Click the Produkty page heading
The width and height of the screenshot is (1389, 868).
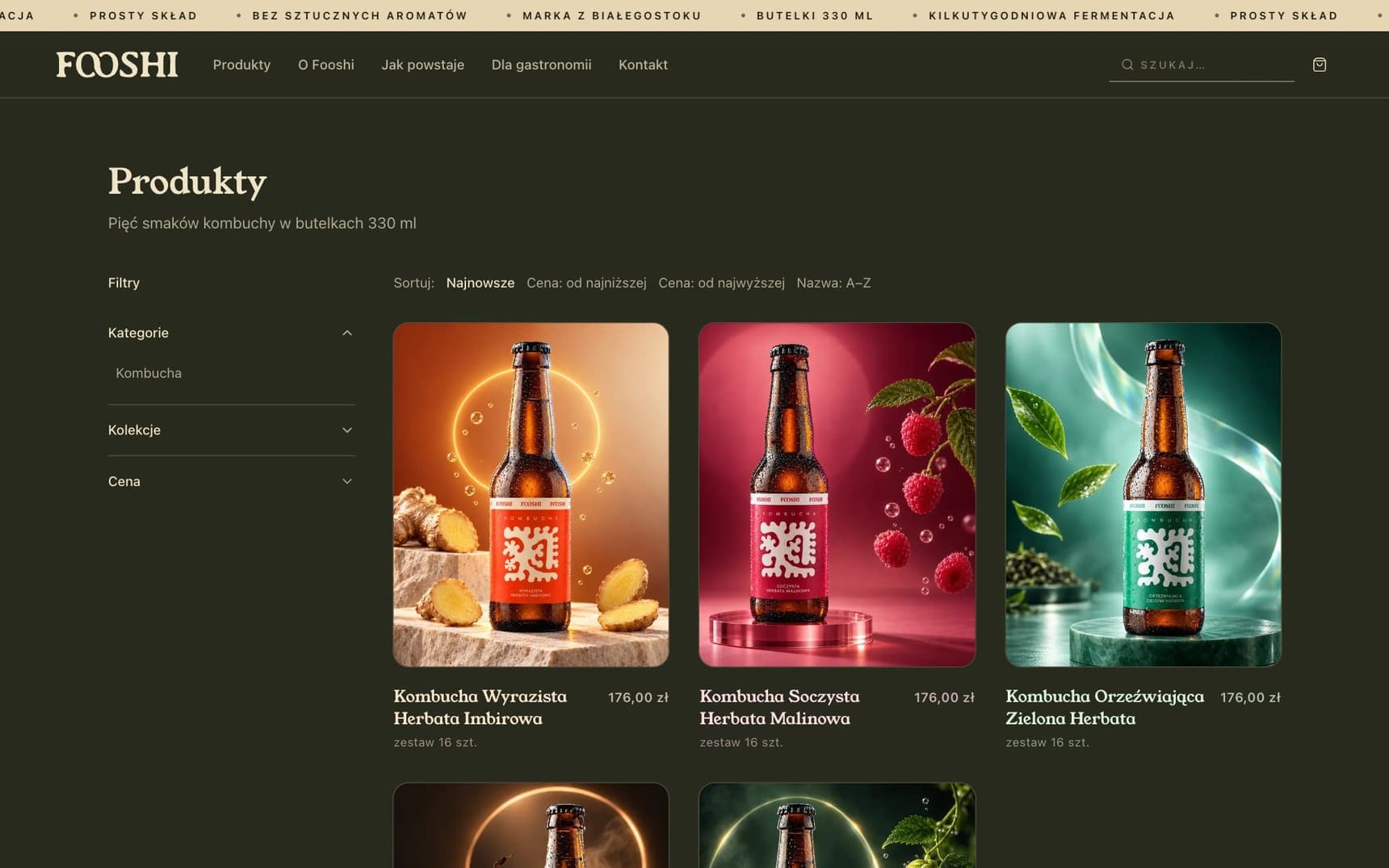(x=187, y=182)
